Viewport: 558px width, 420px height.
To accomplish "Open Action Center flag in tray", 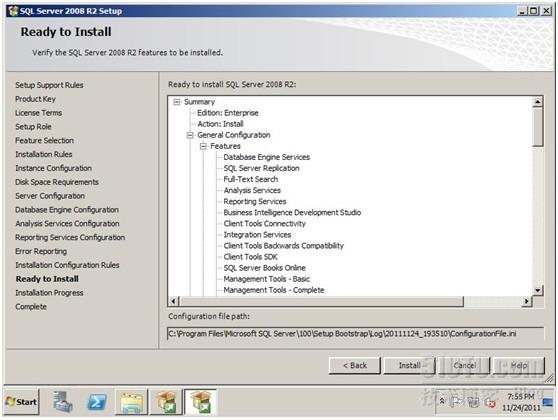I will [x=456, y=402].
